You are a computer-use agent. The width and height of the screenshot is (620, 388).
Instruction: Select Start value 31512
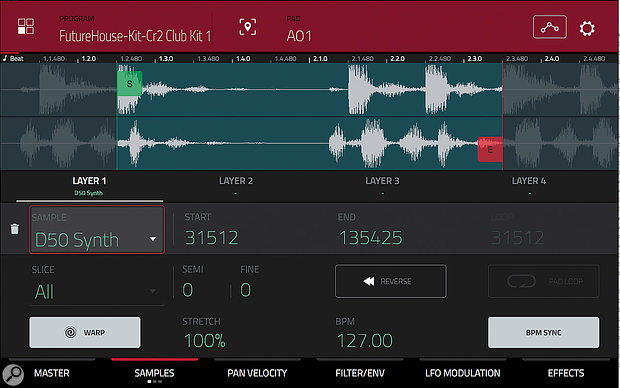point(212,238)
